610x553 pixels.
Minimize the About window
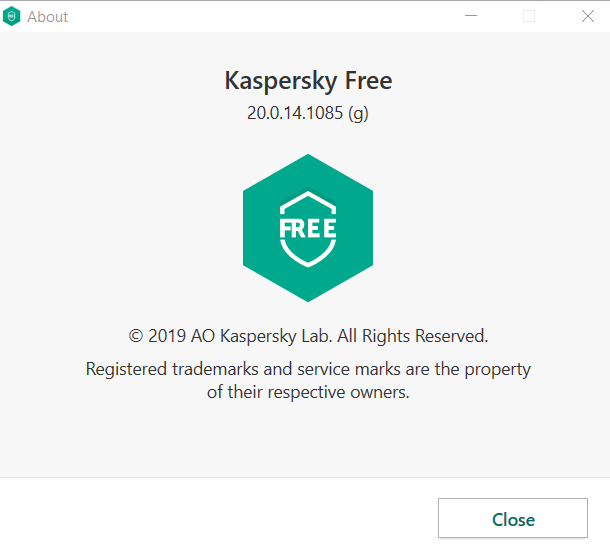[x=472, y=16]
